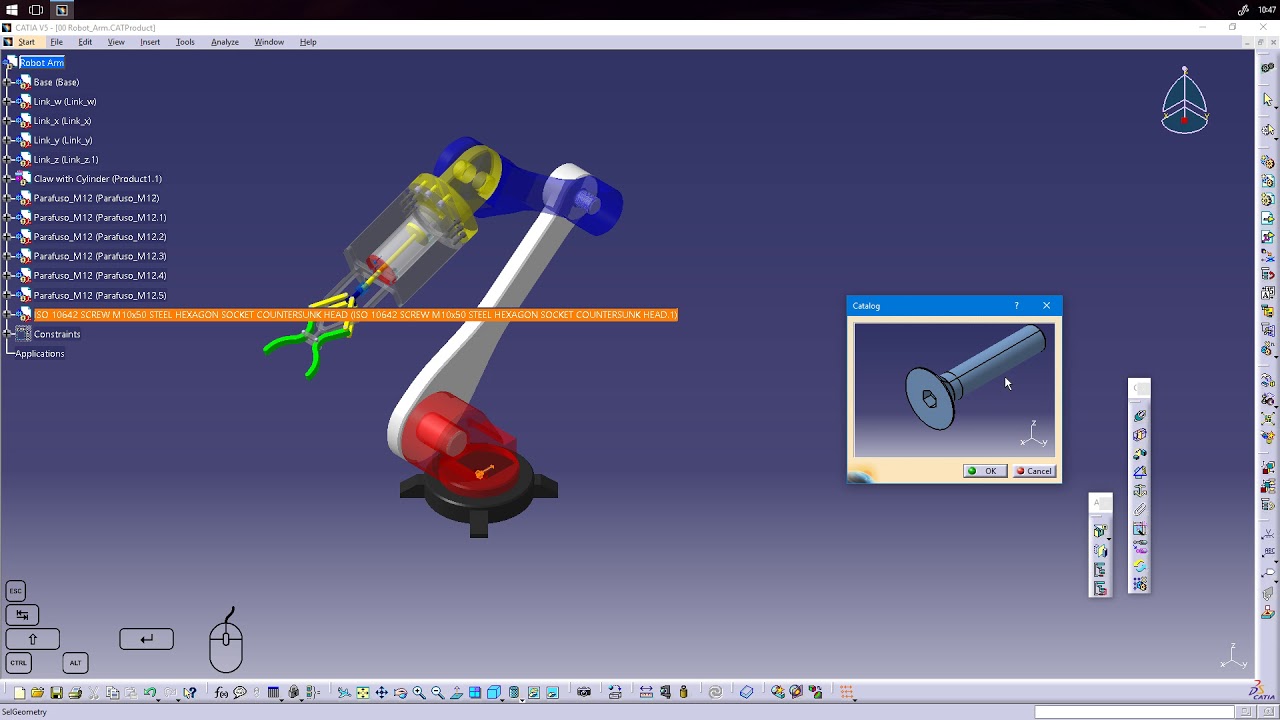Click the Windows Start button
The image size is (1280, 720).
coord(12,10)
